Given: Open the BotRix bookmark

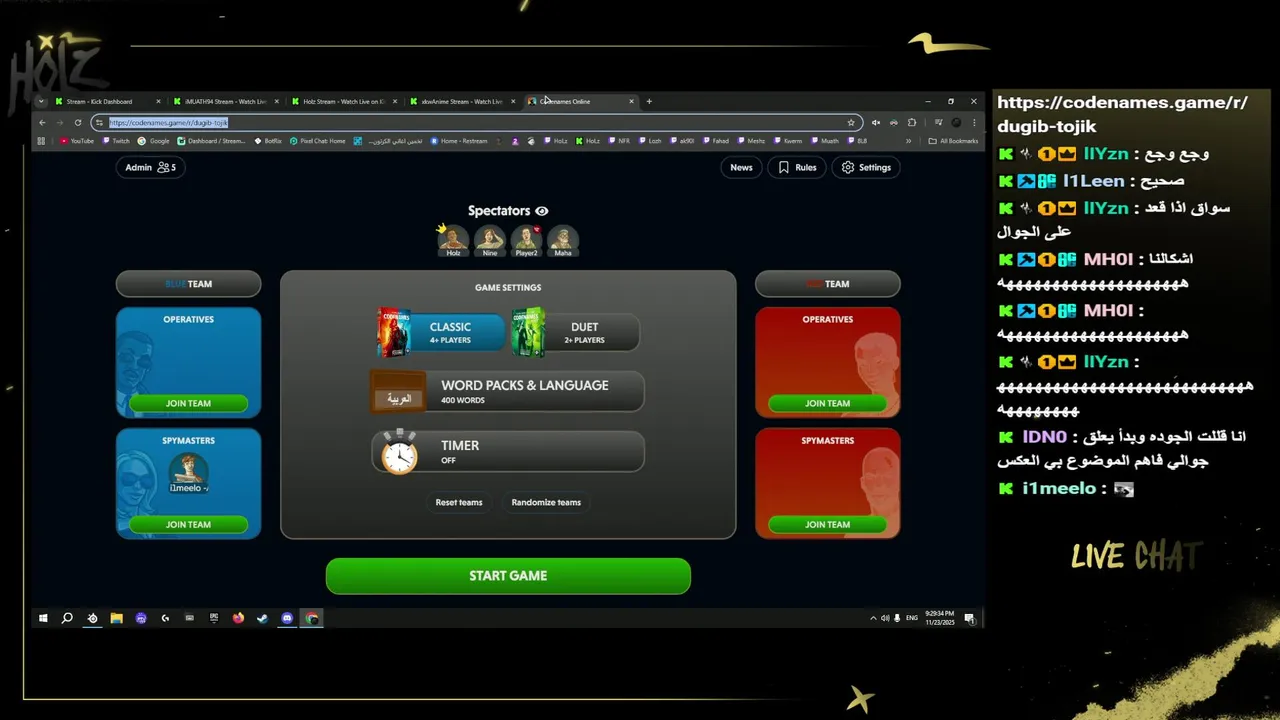Looking at the screenshot, I should (x=268, y=141).
